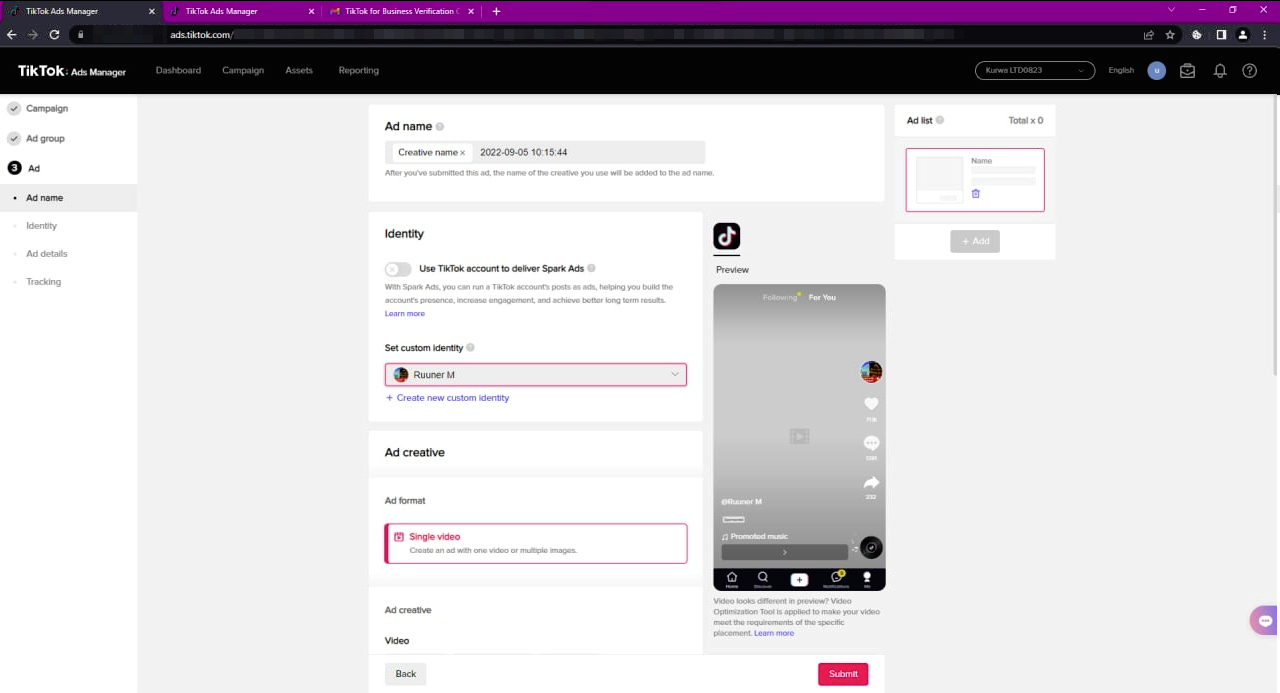The image size is (1280, 693).
Task: Open the help question mark icon
Action: 1249,71
